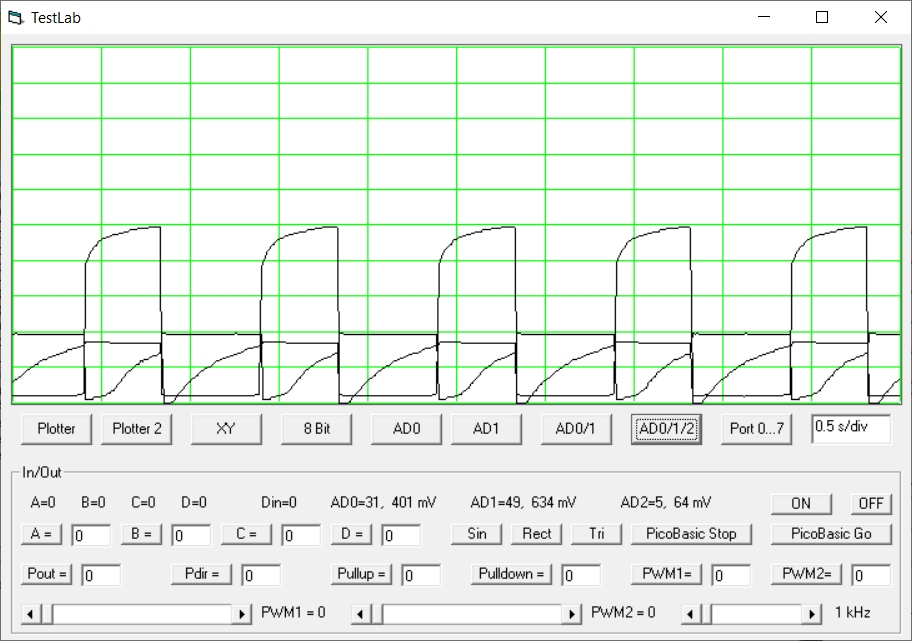Increase frequency with 1 kHz right arrow
This screenshot has height=641, width=912.
click(813, 613)
